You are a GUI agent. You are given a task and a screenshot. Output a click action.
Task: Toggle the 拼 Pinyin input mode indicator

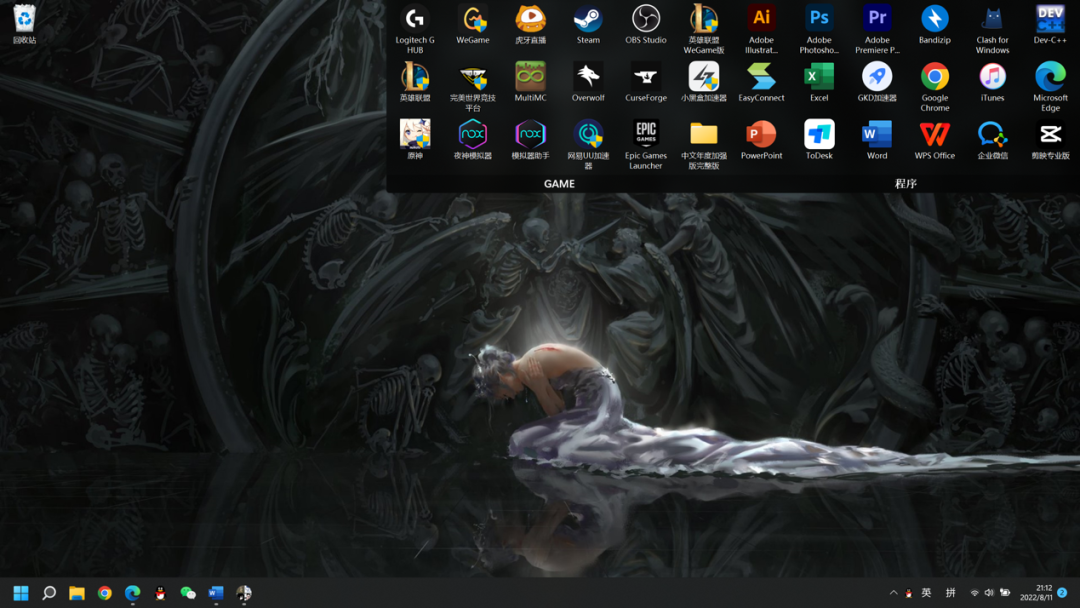[951, 593]
